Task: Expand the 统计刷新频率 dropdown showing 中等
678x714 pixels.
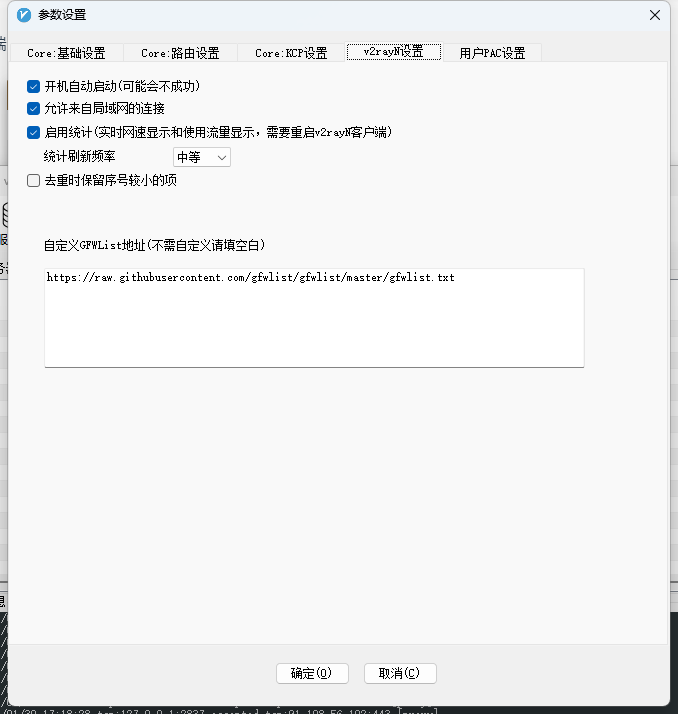Action: (x=202, y=157)
